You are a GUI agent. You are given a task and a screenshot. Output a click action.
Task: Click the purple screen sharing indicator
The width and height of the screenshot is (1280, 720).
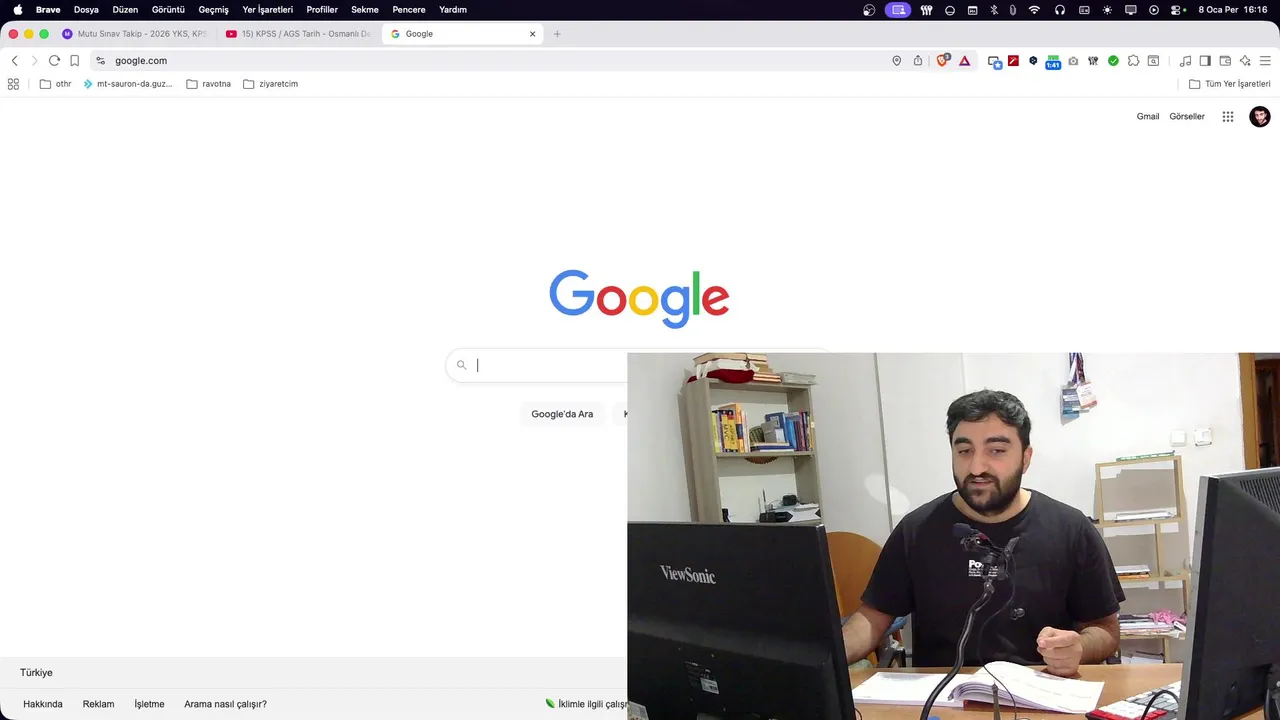[898, 10]
